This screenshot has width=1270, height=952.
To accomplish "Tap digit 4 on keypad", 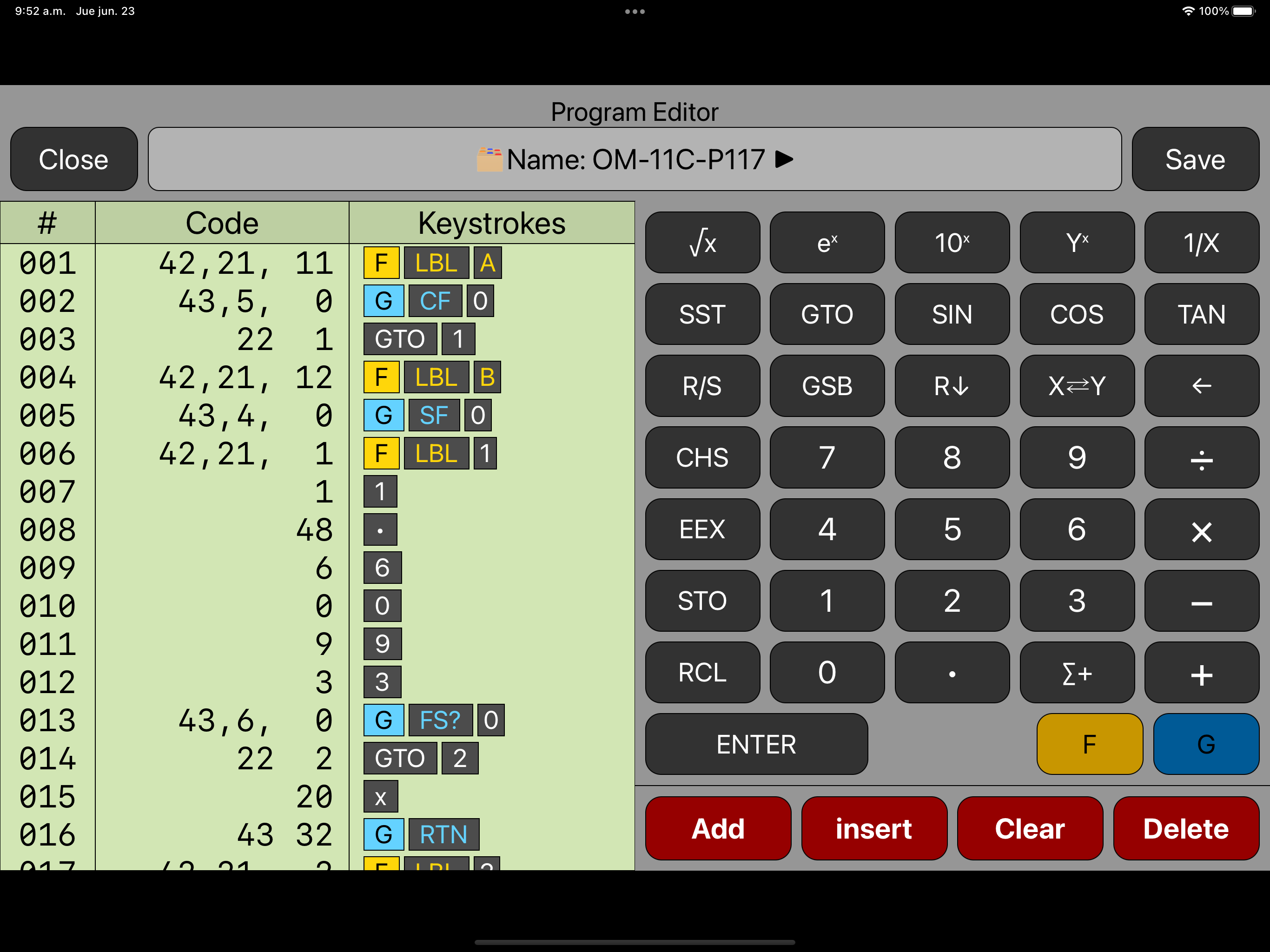I will point(827,529).
